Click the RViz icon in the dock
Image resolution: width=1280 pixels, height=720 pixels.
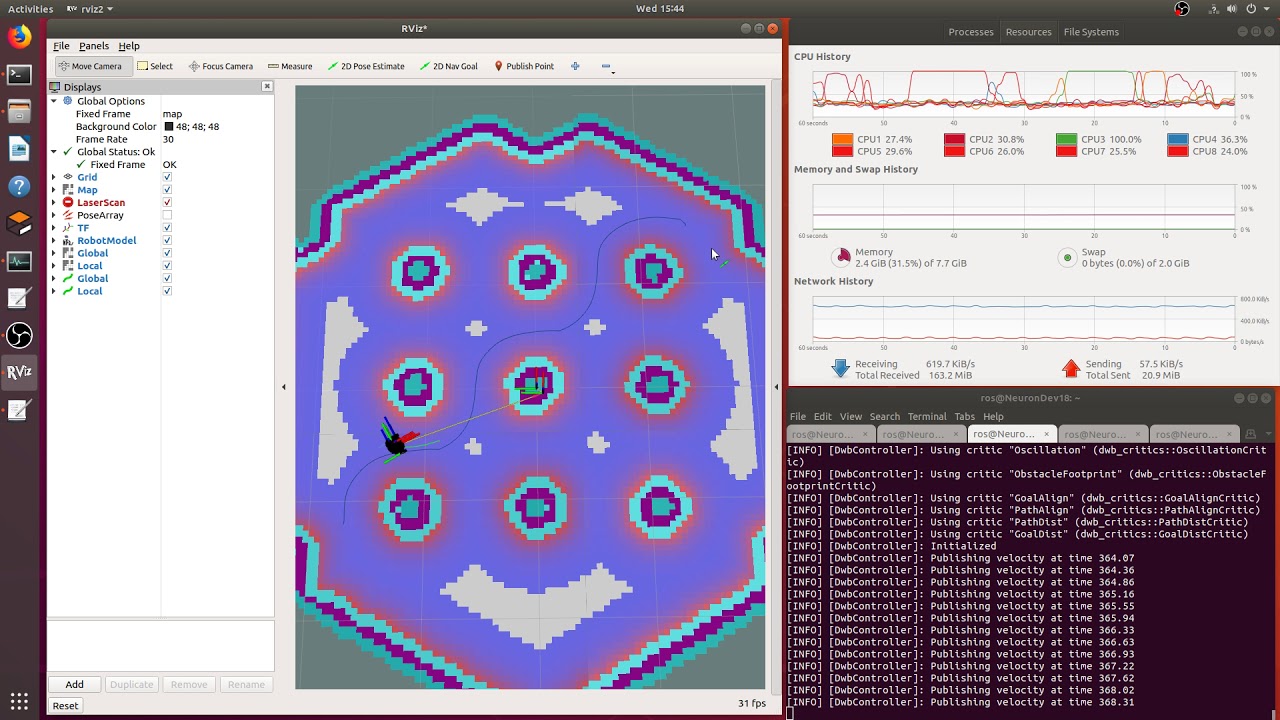(19, 372)
